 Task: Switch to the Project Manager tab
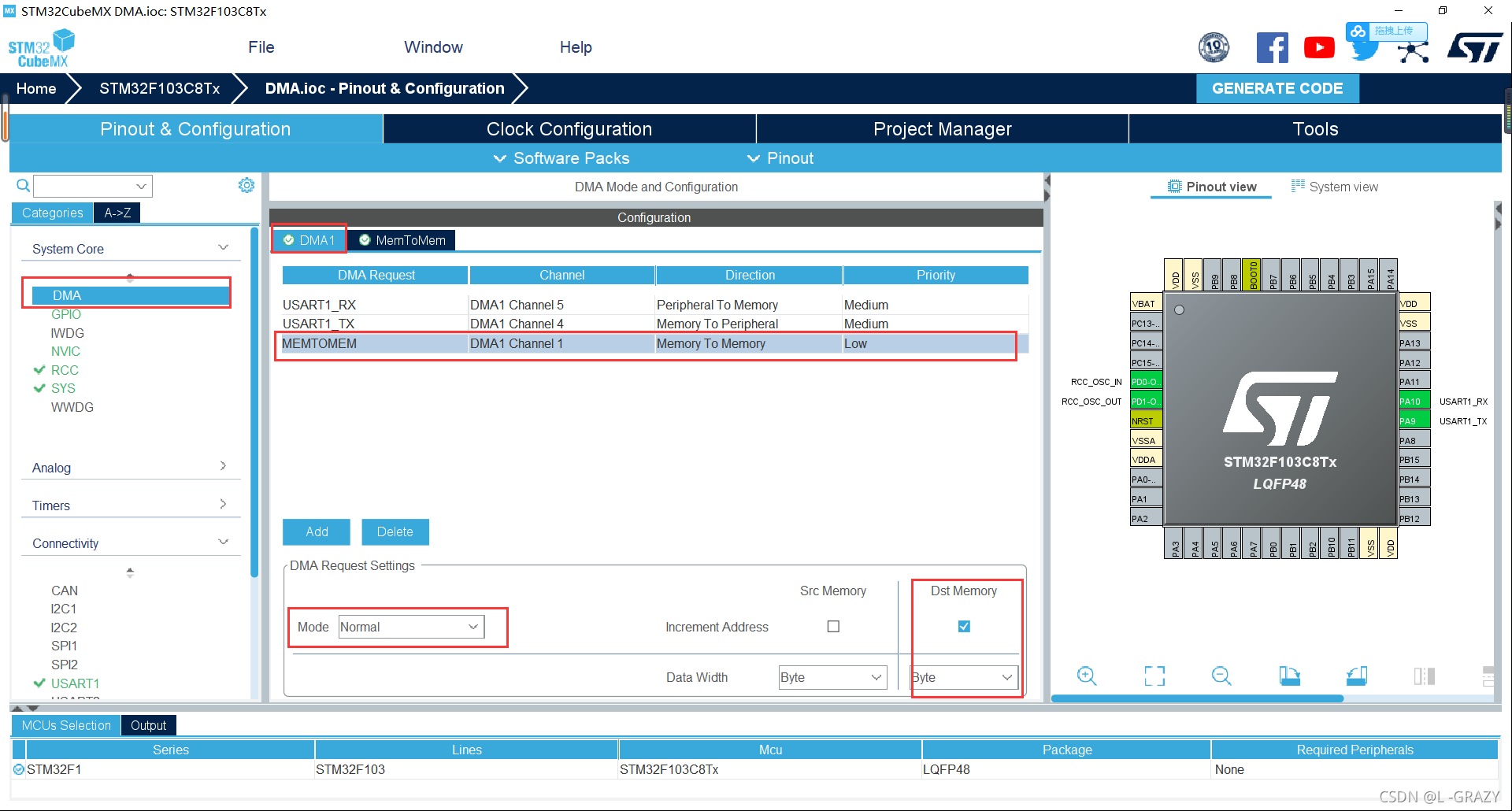(943, 129)
